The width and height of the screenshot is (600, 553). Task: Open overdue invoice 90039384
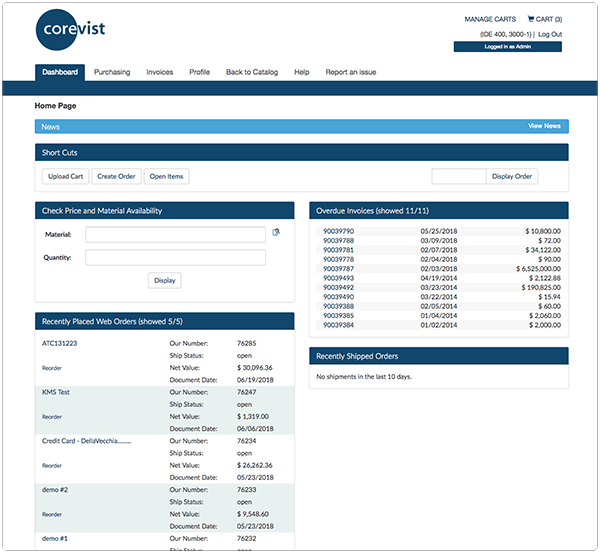[338, 325]
